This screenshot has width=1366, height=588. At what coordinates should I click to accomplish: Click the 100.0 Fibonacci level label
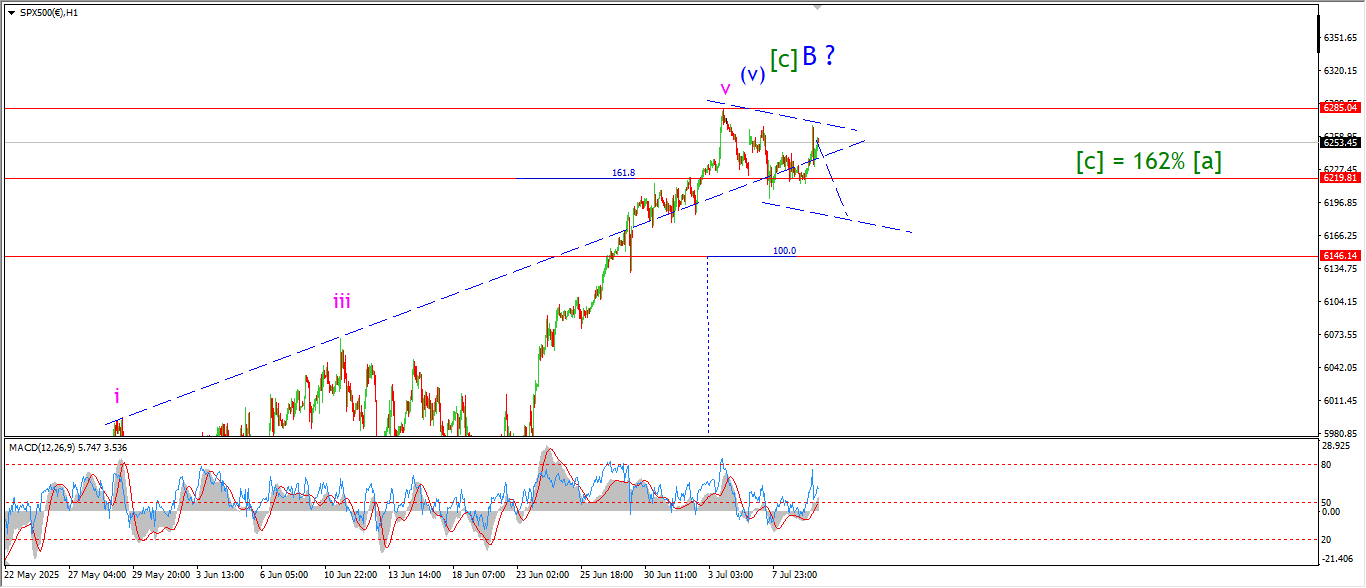tap(784, 251)
